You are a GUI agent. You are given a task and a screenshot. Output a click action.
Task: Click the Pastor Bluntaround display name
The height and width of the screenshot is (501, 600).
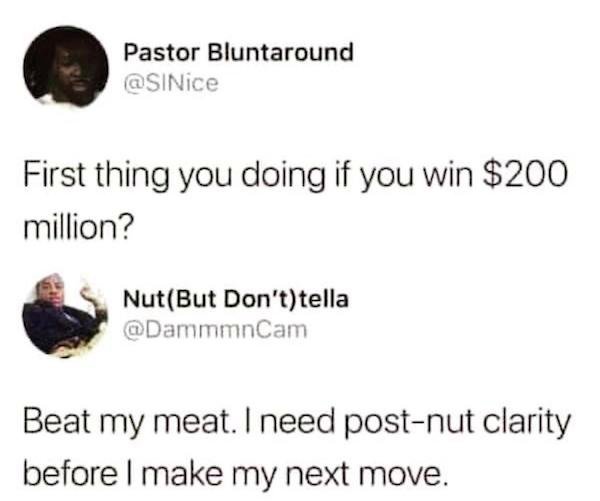238,52
